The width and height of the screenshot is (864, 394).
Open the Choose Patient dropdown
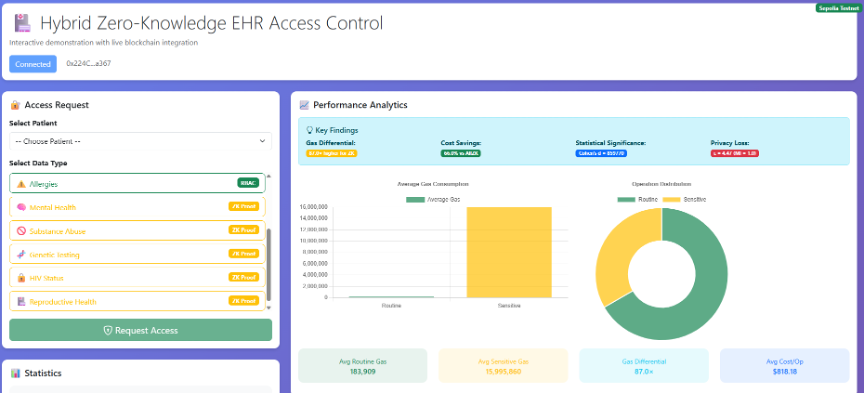[x=141, y=141]
